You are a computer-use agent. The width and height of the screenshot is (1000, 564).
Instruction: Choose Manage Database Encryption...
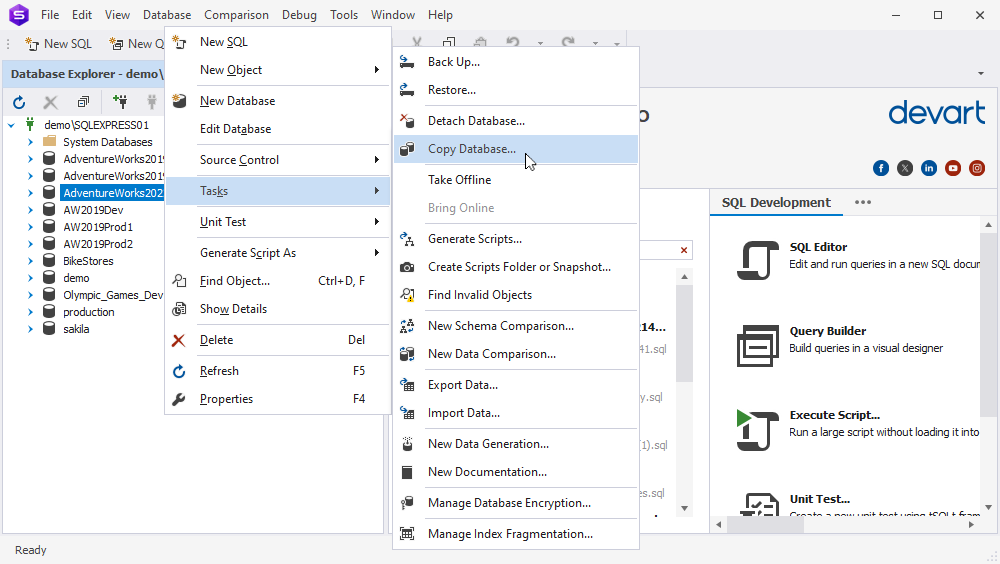(x=516, y=503)
